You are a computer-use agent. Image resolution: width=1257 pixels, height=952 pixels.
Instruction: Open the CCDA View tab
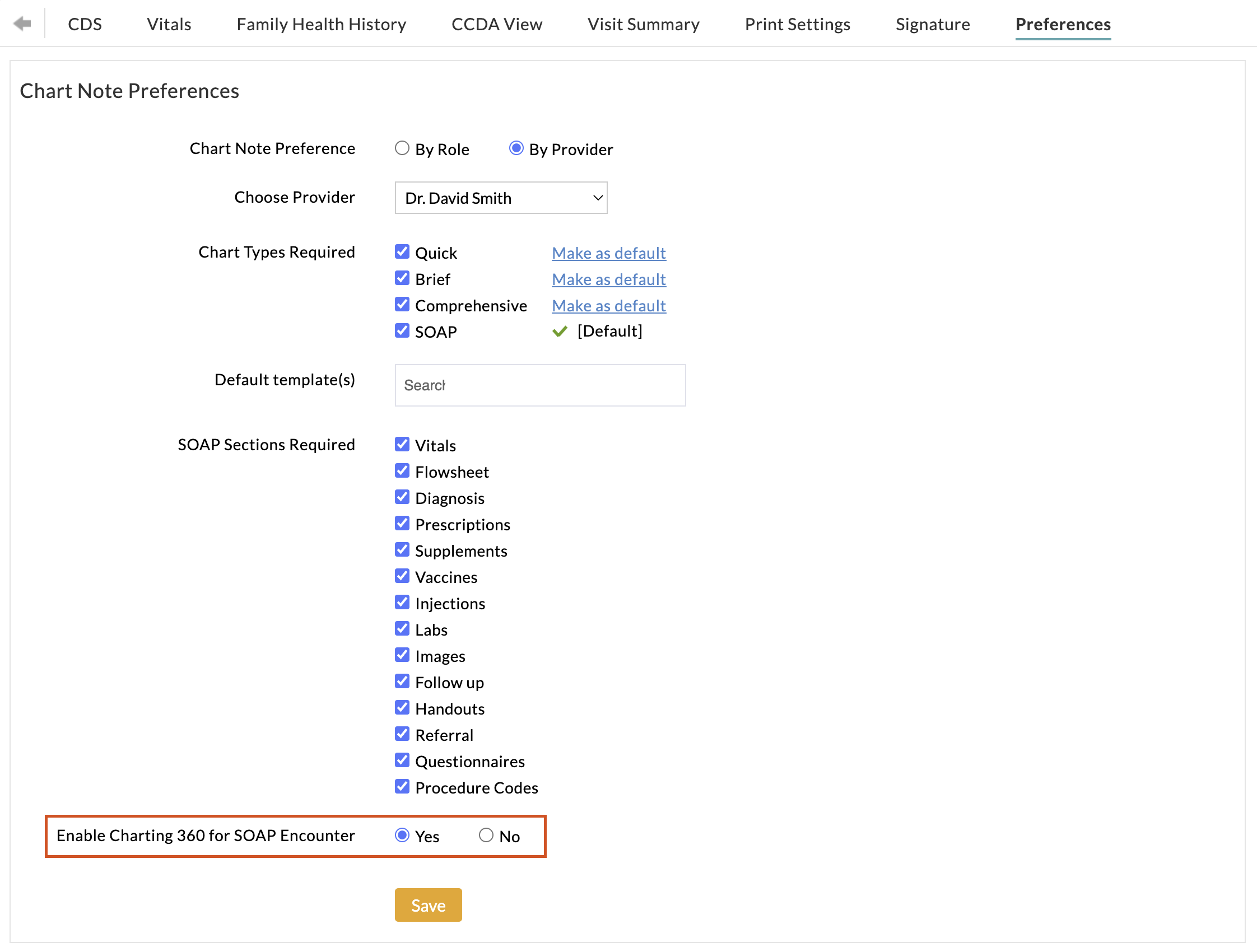[x=497, y=25]
